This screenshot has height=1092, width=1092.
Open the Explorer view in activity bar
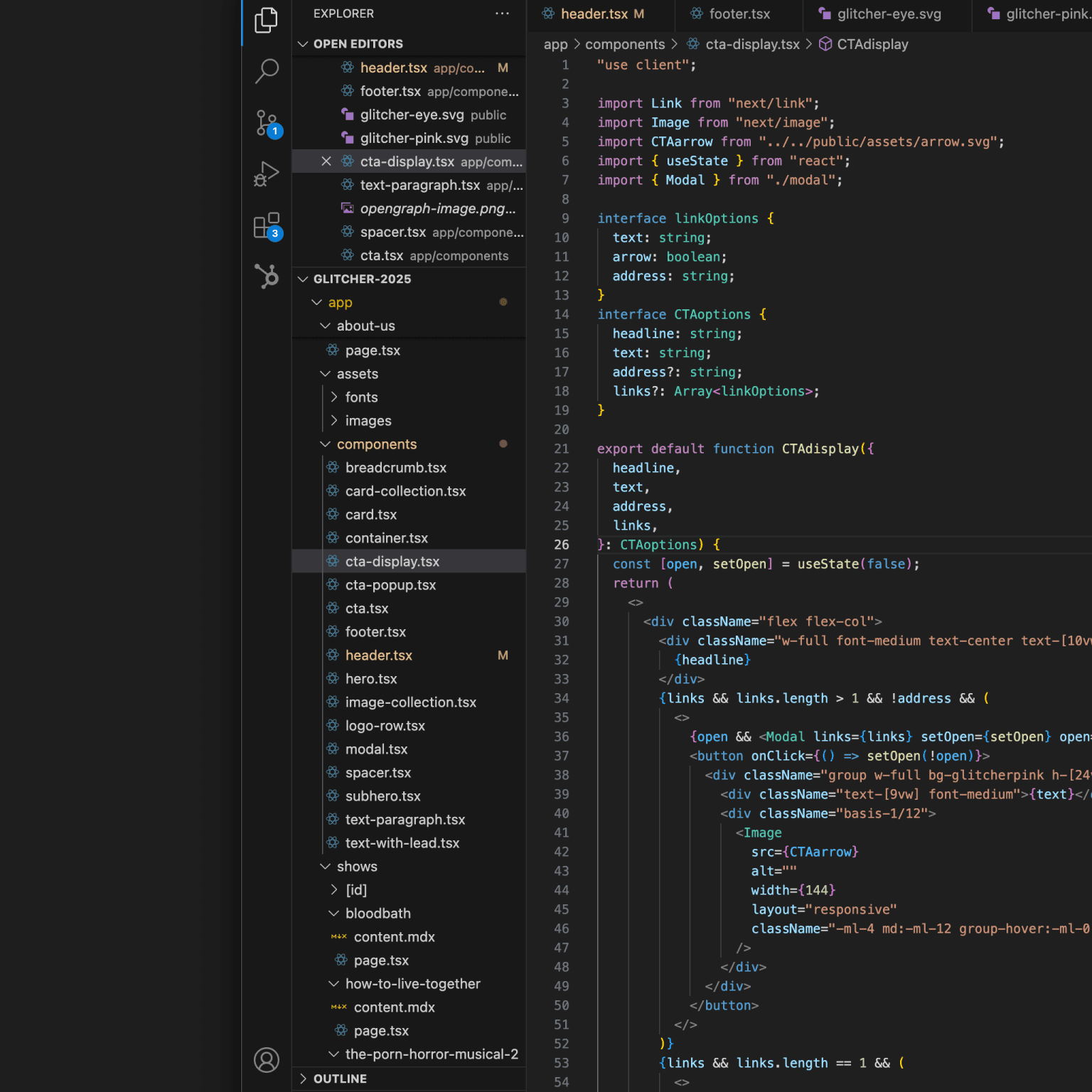[x=267, y=20]
